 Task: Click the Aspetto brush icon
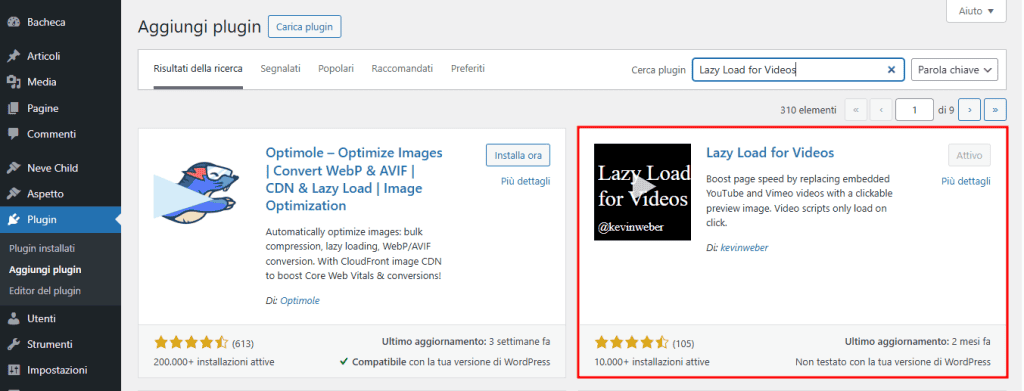pyautogui.click(x=13, y=194)
